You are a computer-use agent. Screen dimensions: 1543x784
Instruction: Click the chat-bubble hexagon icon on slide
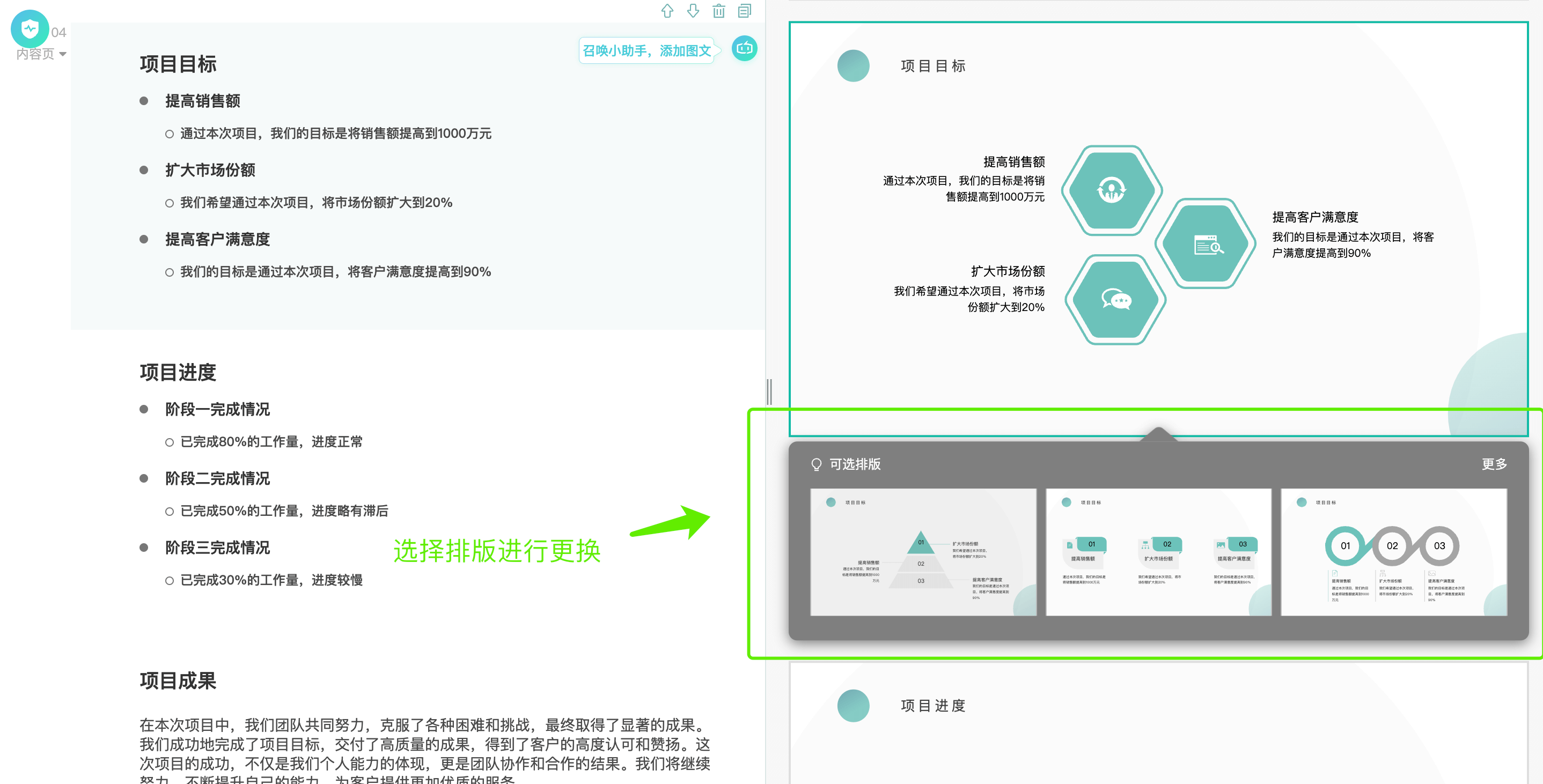click(1115, 299)
